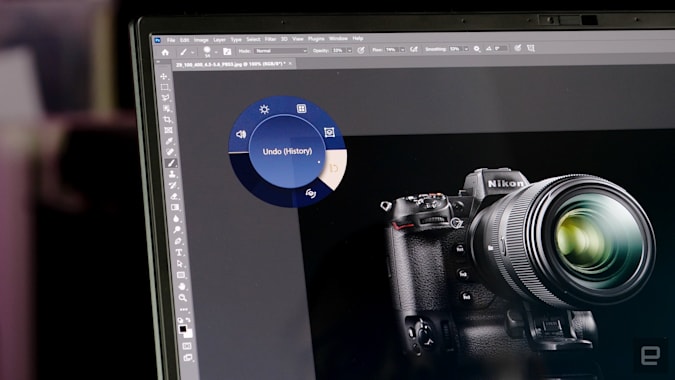The height and width of the screenshot is (380, 675).
Task: Toggle pressure for opacity button
Action: pyautogui.click(x=361, y=50)
